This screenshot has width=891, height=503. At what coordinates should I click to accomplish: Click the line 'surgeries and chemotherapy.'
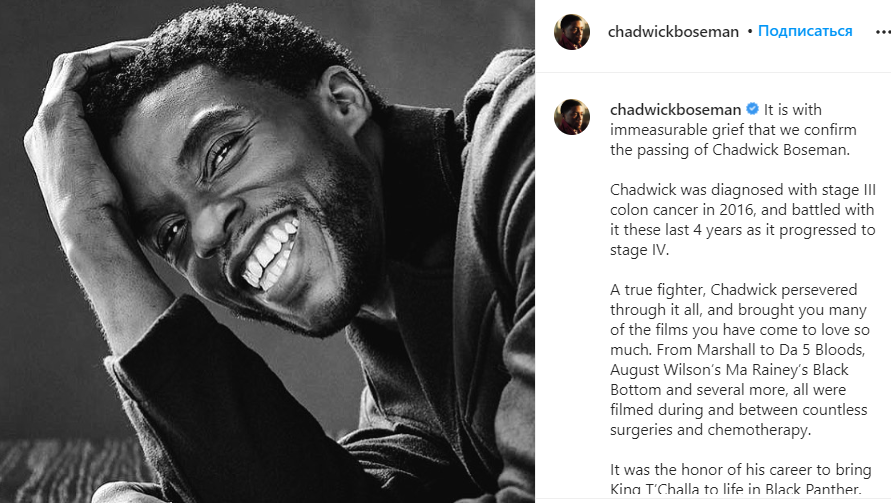(710, 430)
